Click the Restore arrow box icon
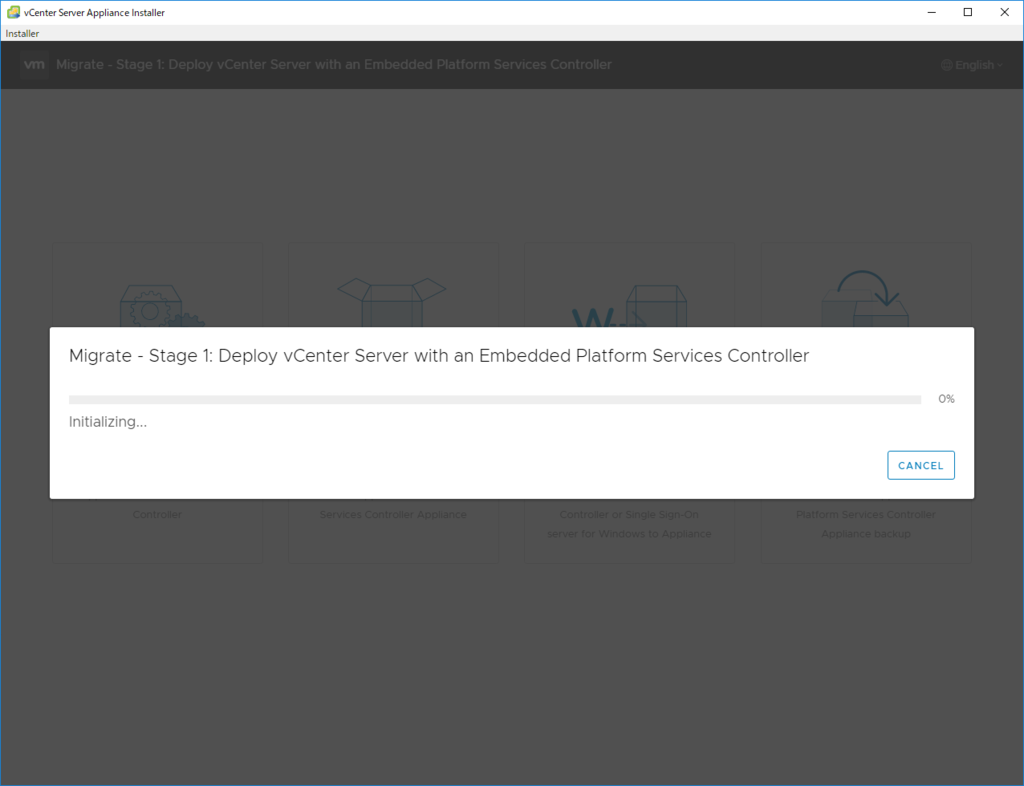This screenshot has width=1024, height=786. tap(865, 298)
